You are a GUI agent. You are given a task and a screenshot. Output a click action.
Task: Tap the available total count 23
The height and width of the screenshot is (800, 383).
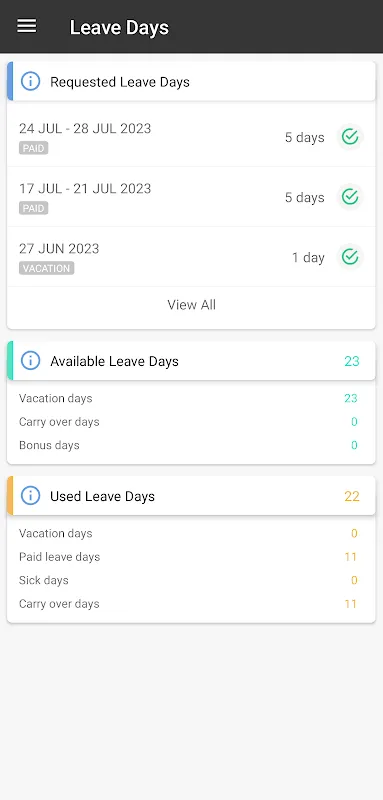(x=352, y=361)
